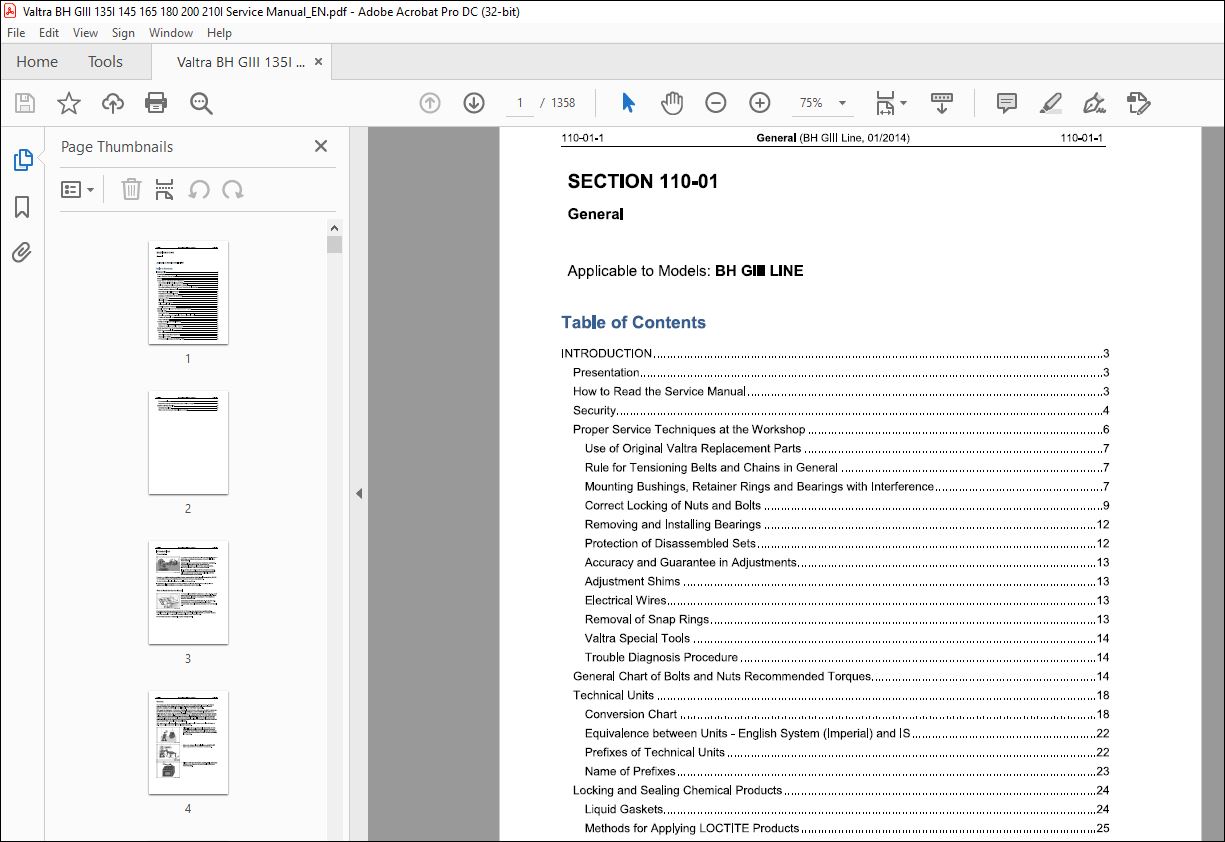Click the page number input field
1225x842 pixels.
[520, 103]
